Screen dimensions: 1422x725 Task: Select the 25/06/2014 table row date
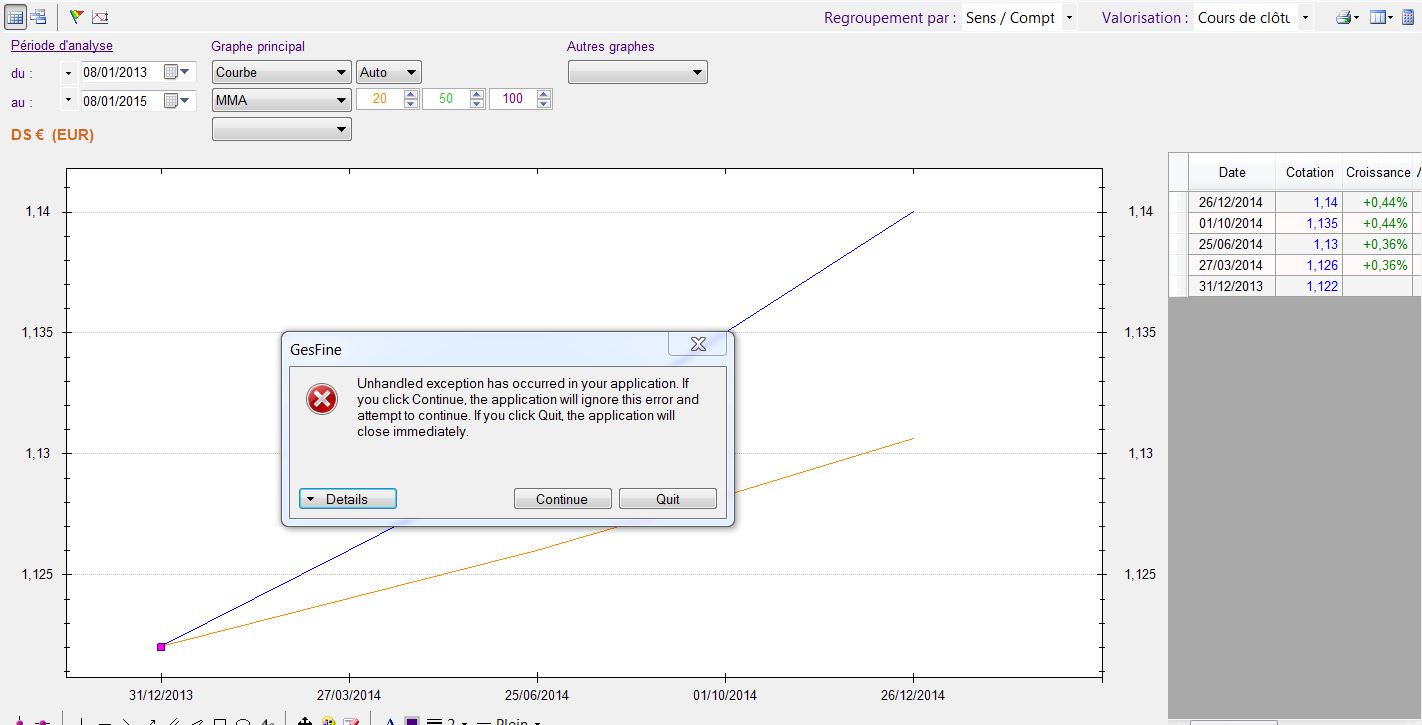1232,244
